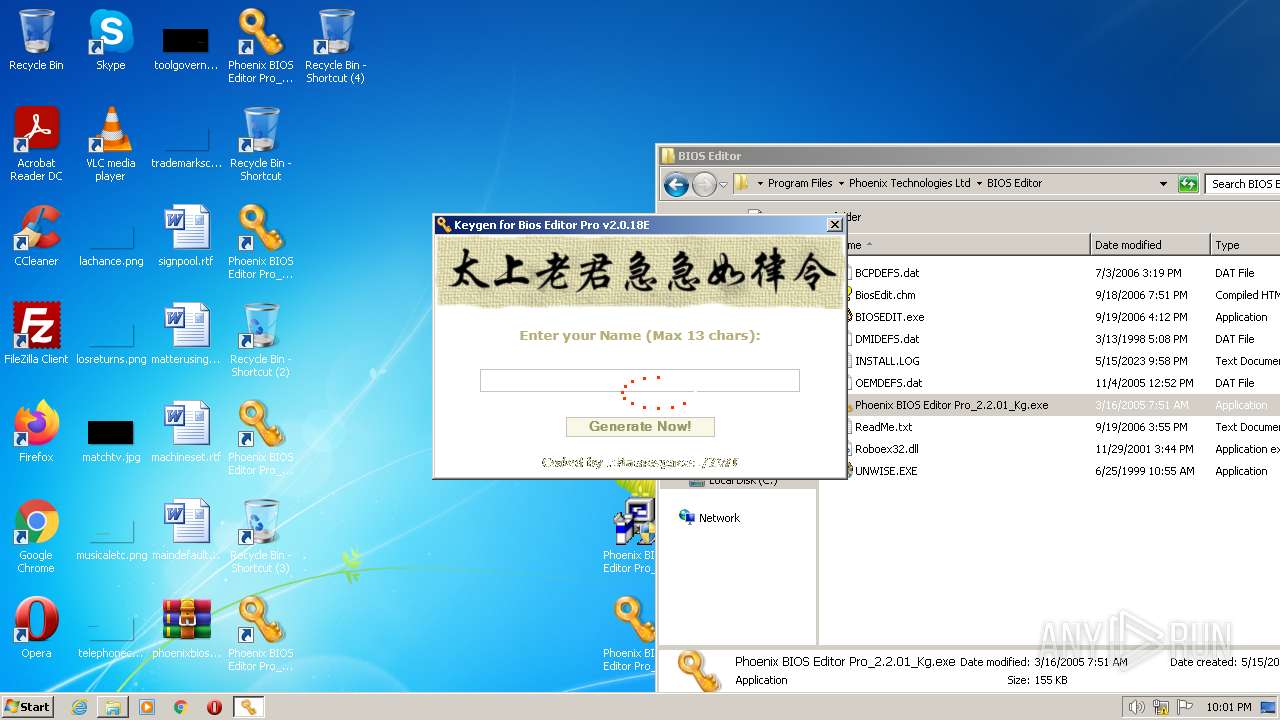Click the Generate Now! button
This screenshot has width=1280, height=720.
click(640, 427)
